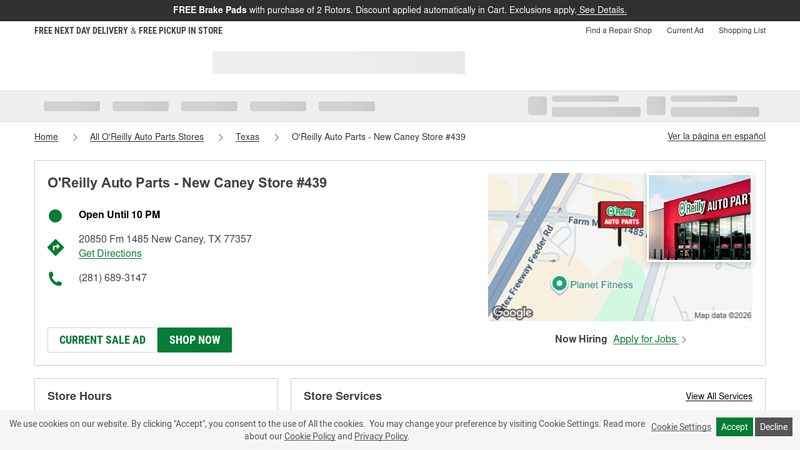This screenshot has width=800, height=450.
Task: Click the store address text 20850 Fm 1485
Action: pyautogui.click(x=165, y=239)
